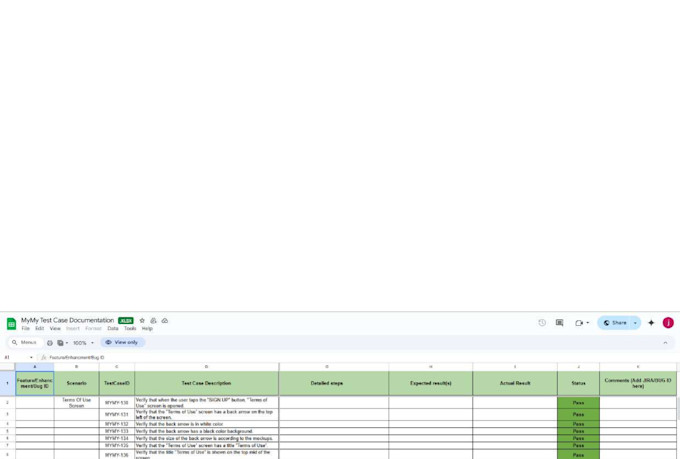Select column J header
The height and width of the screenshot is (459, 680).
click(579, 367)
